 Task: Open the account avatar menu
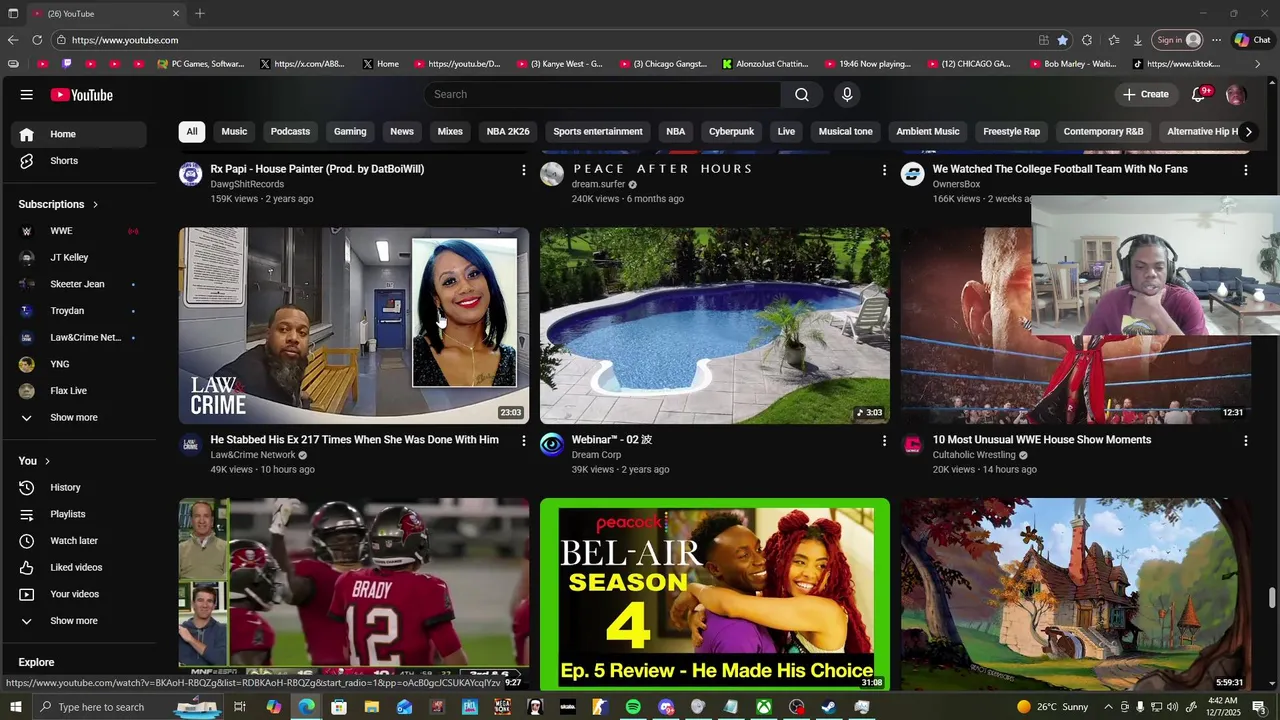(1236, 94)
